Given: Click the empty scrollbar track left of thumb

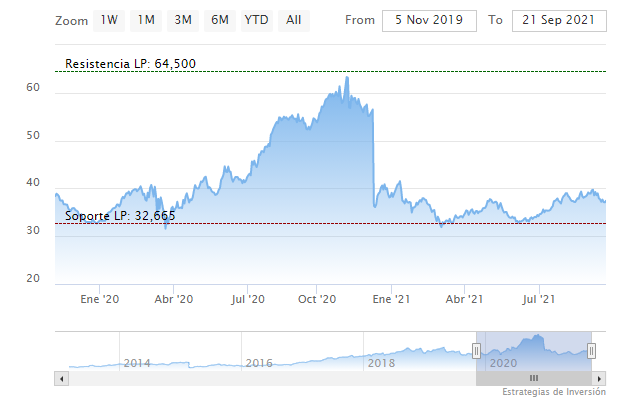Looking at the screenshot, I should [270, 378].
